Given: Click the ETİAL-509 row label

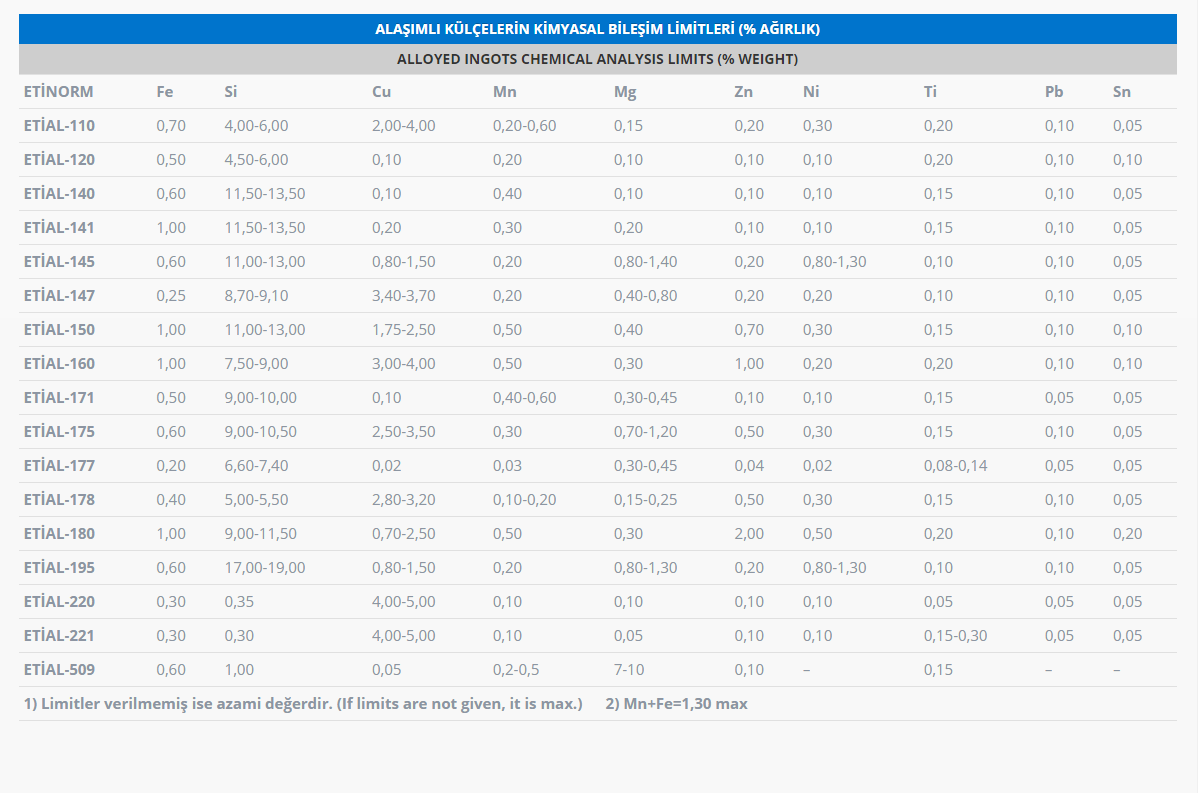Looking at the screenshot, I should 59,670.
